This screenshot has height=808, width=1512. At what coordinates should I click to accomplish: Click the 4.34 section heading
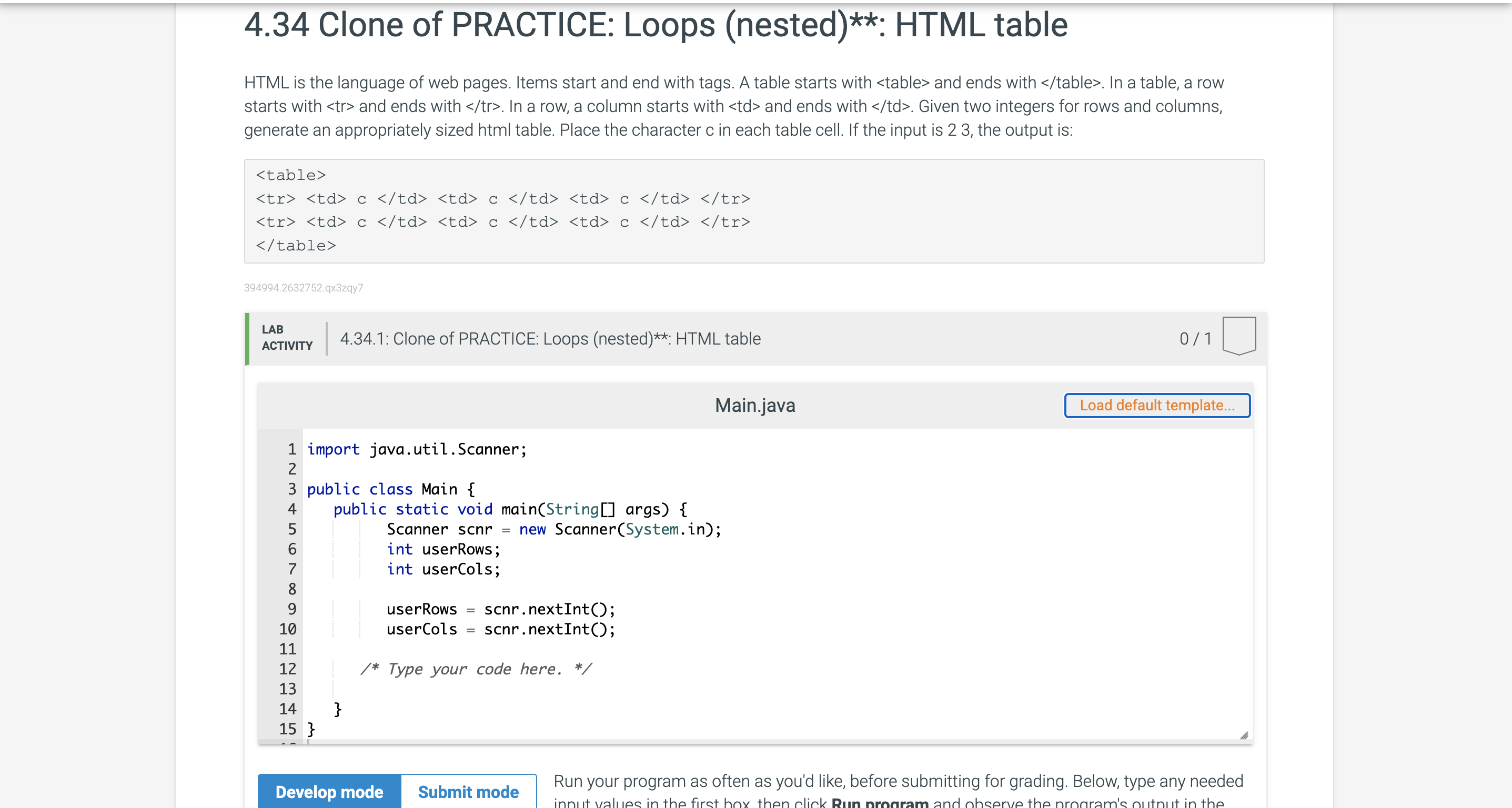pos(656,25)
